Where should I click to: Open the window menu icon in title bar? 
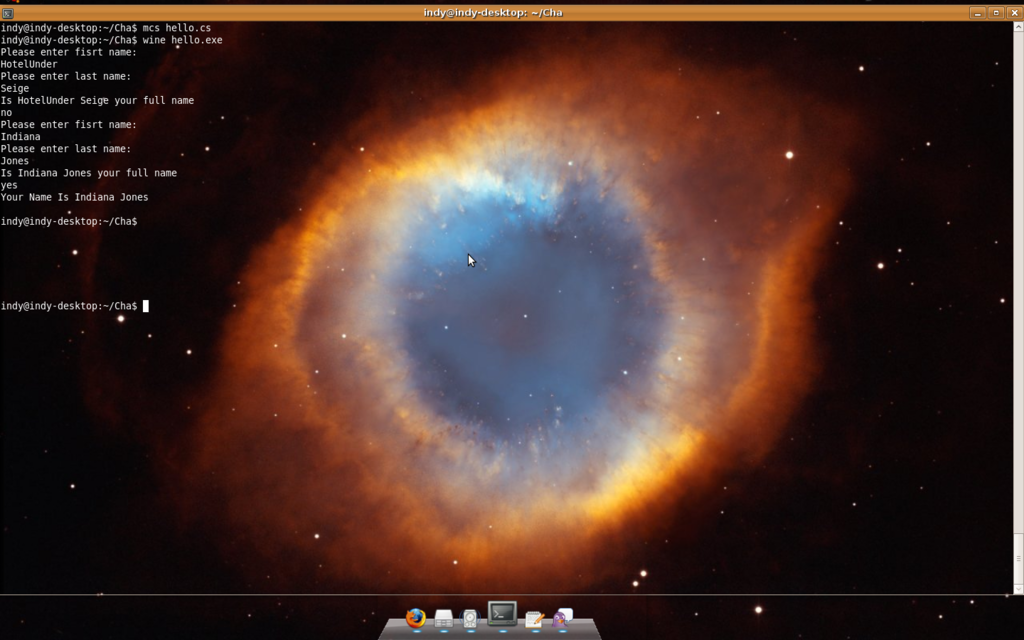(8, 13)
